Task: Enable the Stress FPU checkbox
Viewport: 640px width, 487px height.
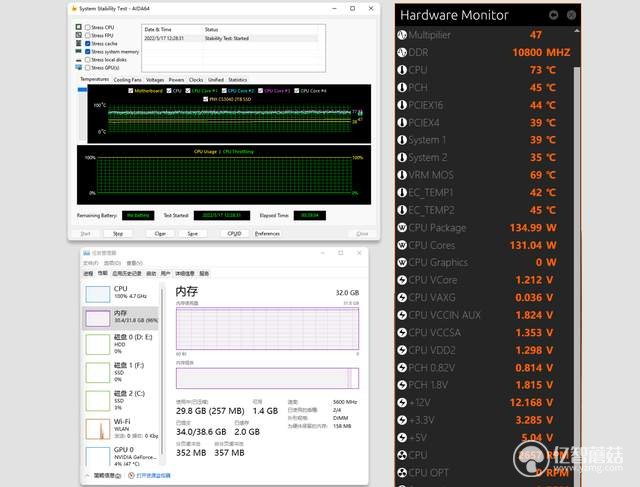Action: tap(87, 36)
